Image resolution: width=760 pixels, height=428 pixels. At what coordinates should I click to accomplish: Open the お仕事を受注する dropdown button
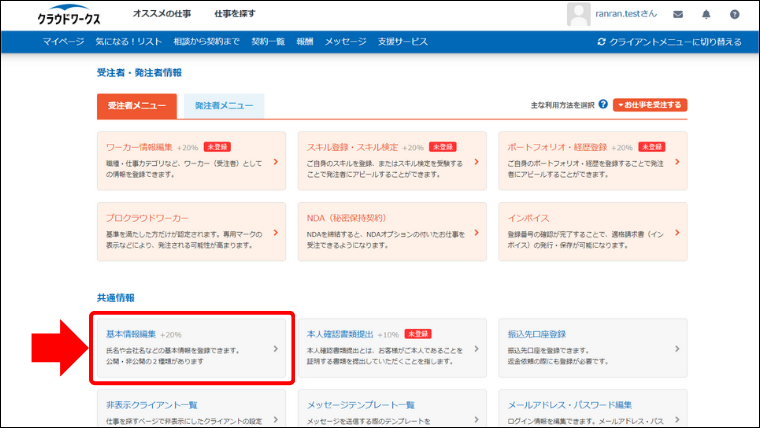(651, 104)
